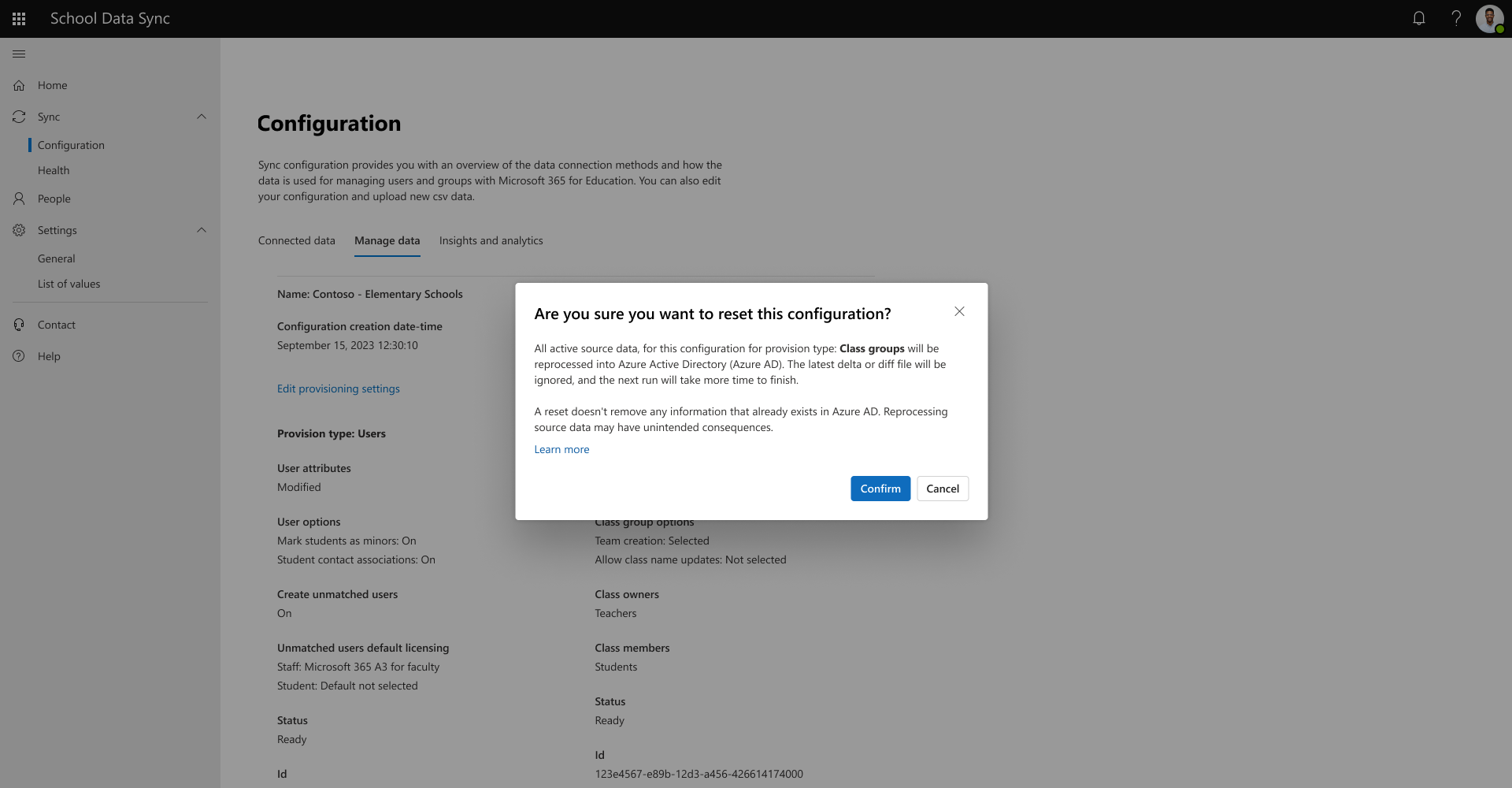This screenshot has height=788, width=1512.
Task: Click 'Modified' user attributes value
Action: [299, 487]
